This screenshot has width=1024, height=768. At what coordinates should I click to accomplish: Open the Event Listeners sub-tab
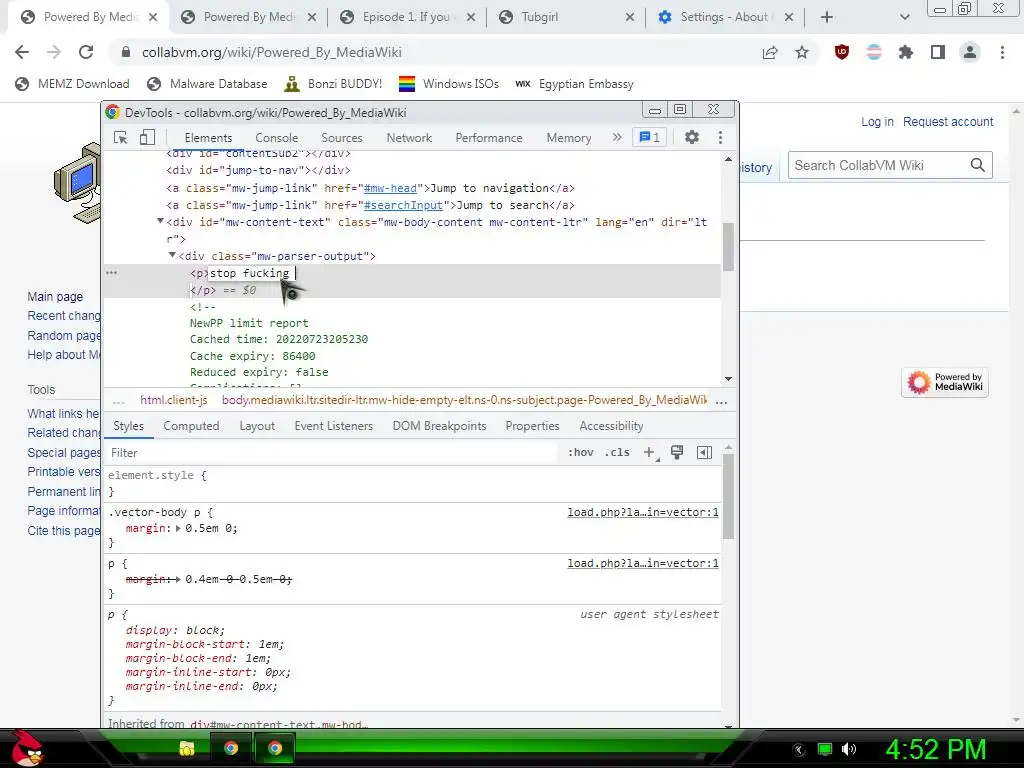click(334, 426)
